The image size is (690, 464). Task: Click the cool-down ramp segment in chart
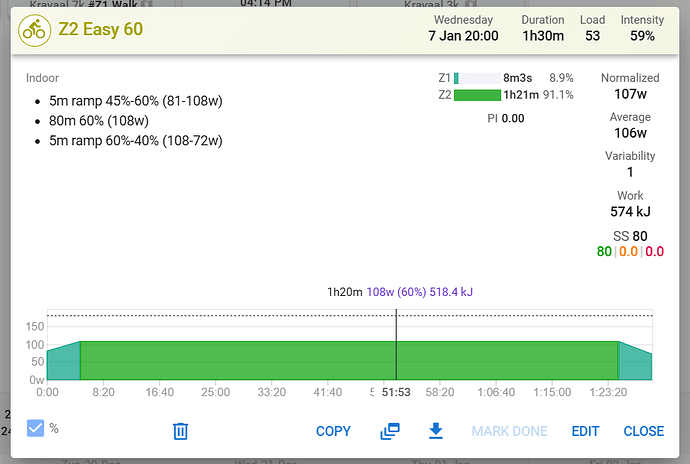click(635, 364)
